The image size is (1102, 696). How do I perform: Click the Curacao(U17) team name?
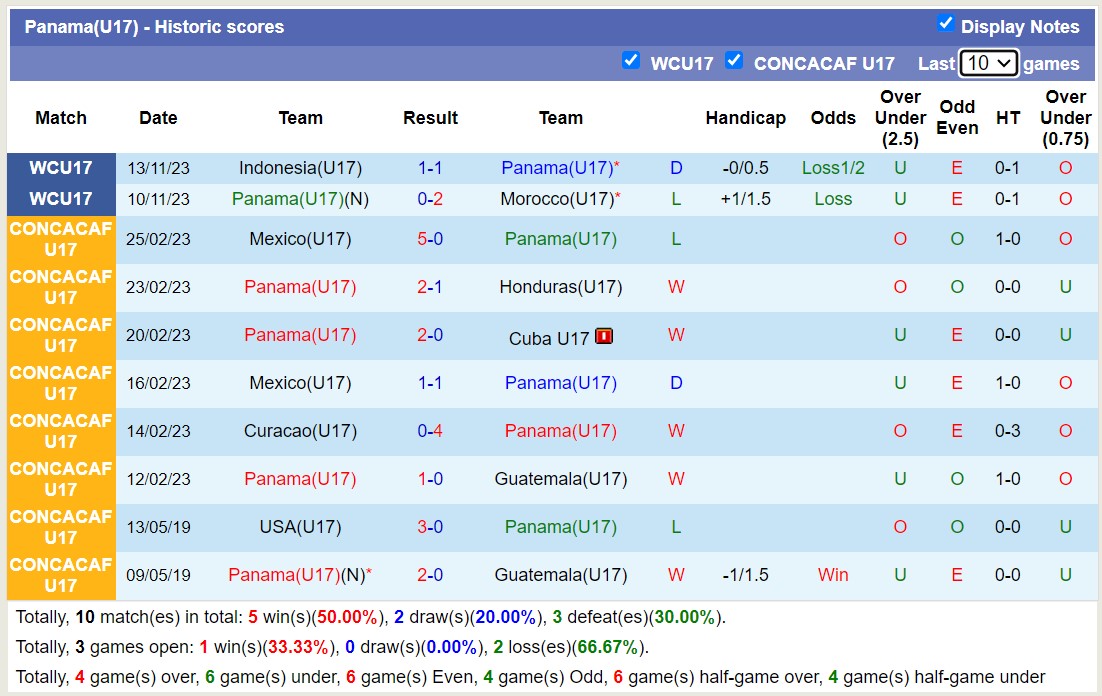click(x=301, y=431)
